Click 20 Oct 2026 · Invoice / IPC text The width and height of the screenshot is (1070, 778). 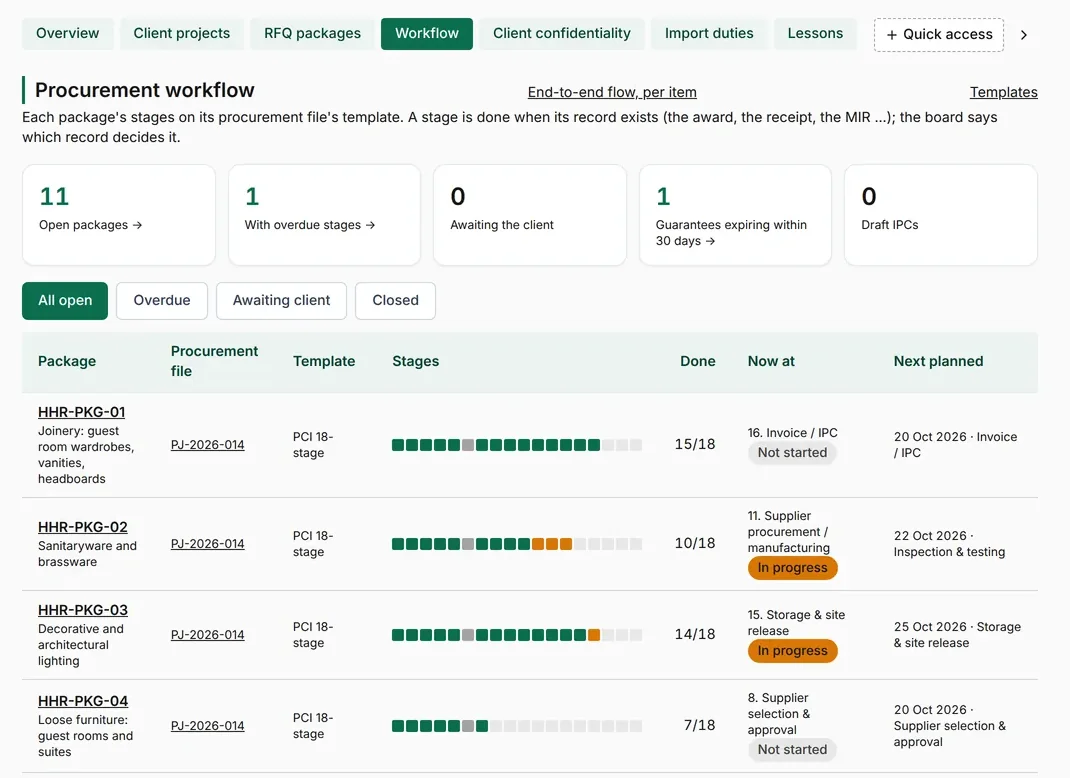pos(955,444)
